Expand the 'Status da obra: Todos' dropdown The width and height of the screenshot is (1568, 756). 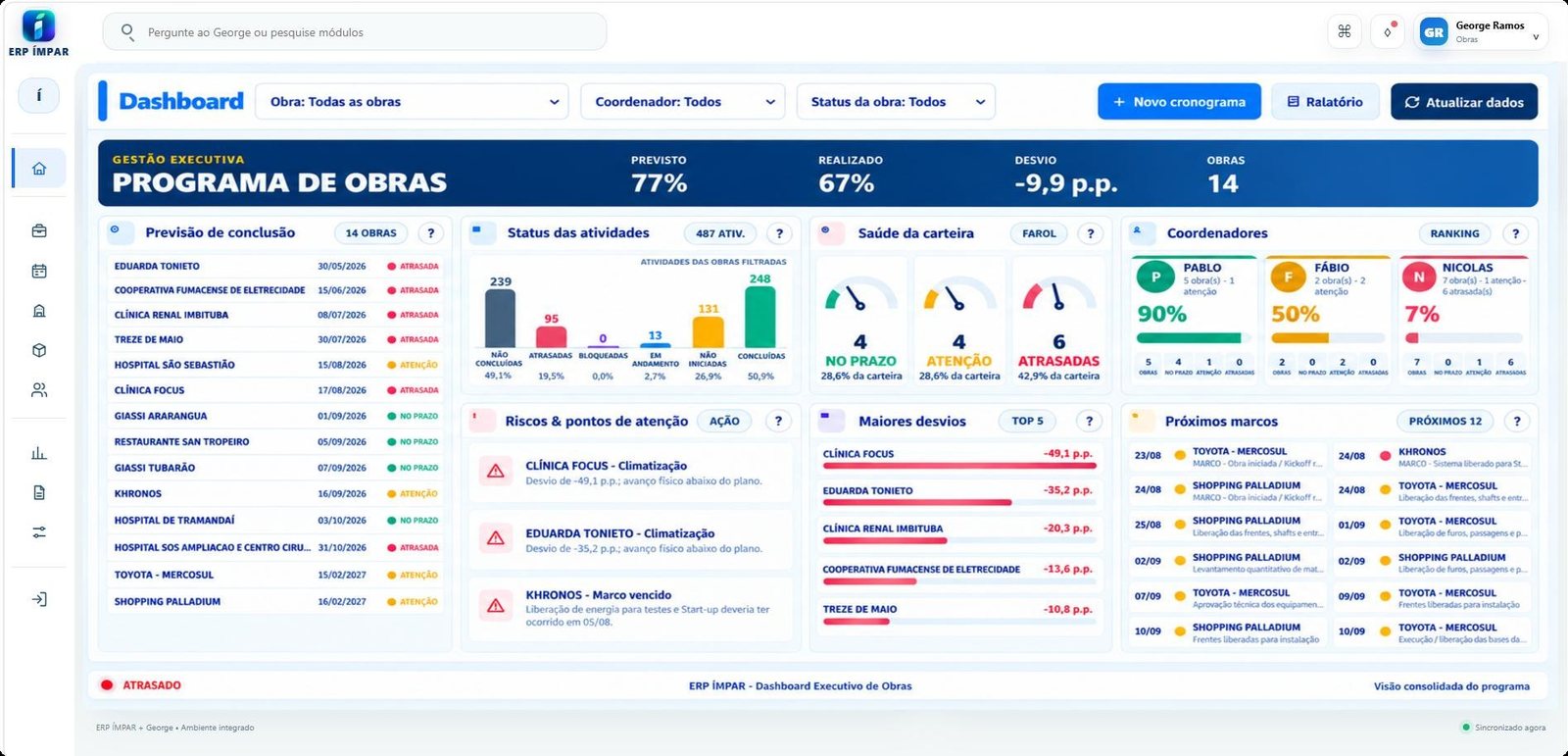[896, 102]
